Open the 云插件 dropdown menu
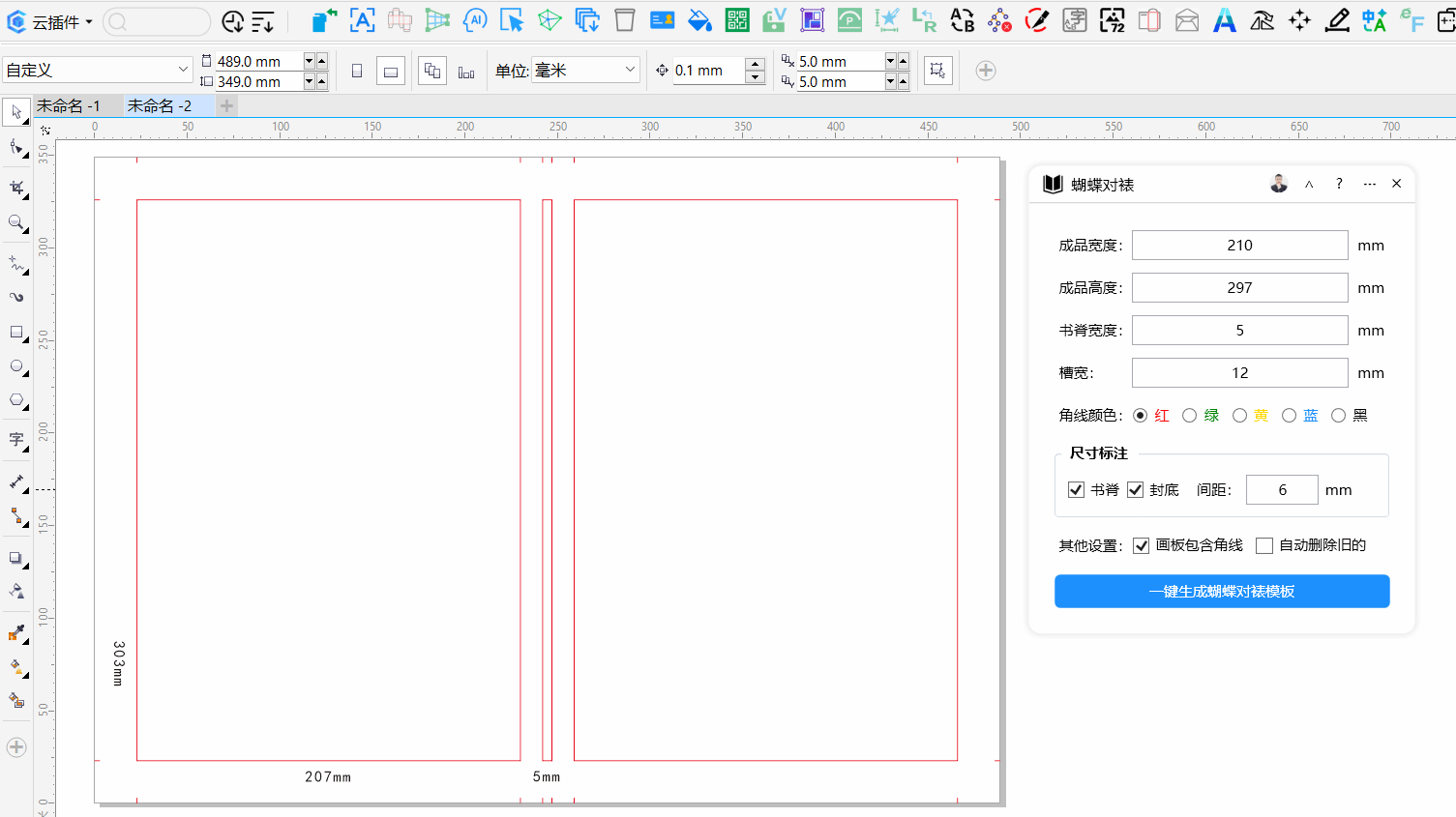Image resolution: width=1456 pixels, height=817 pixels. coord(50,21)
